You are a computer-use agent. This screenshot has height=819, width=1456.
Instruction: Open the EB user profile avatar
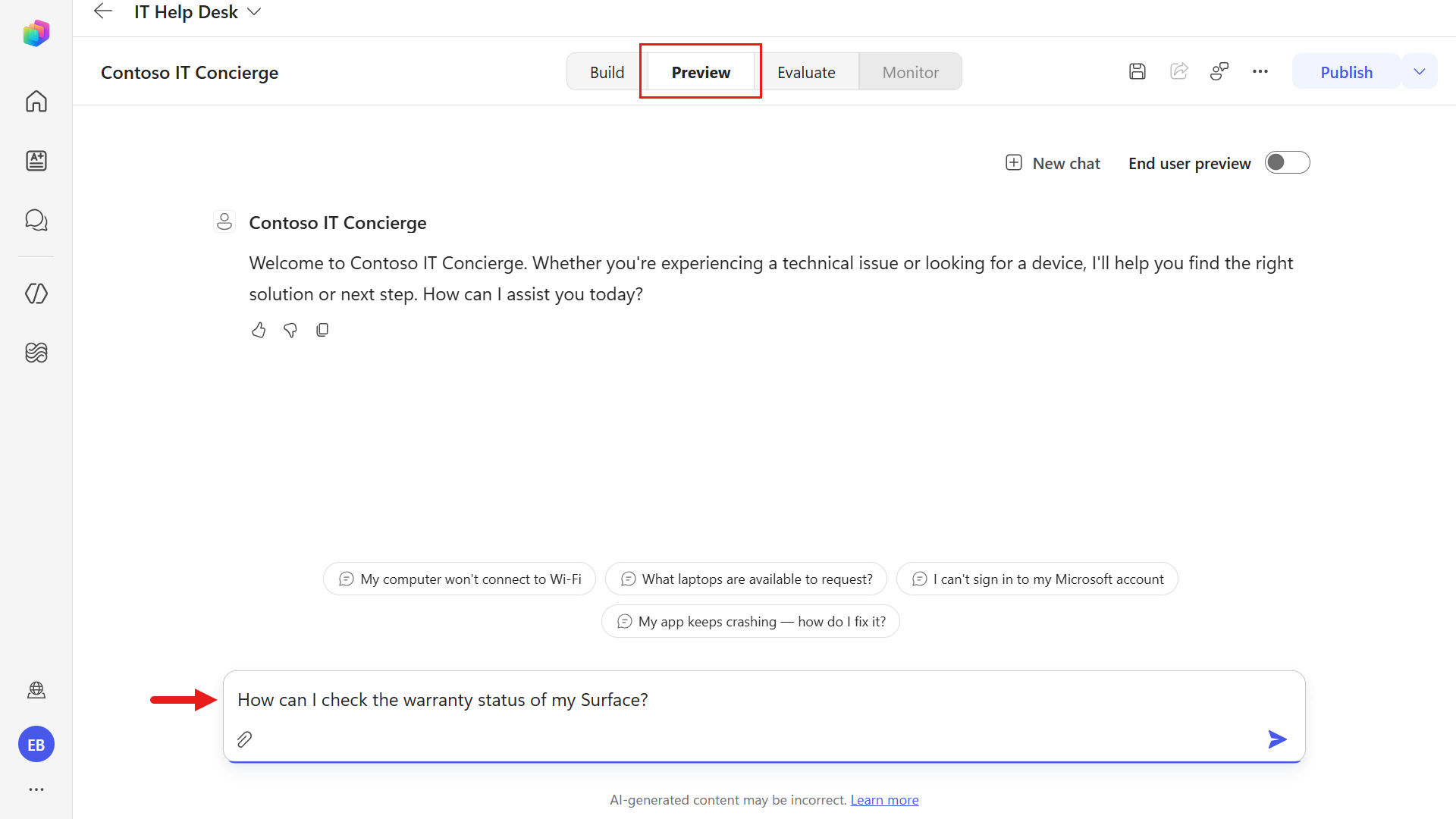point(36,745)
